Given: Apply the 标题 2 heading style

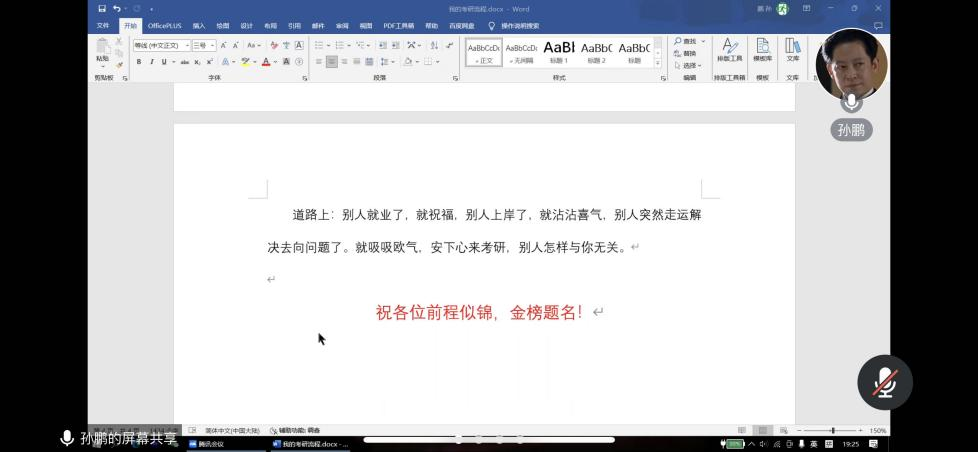Looking at the screenshot, I should tap(596, 52).
